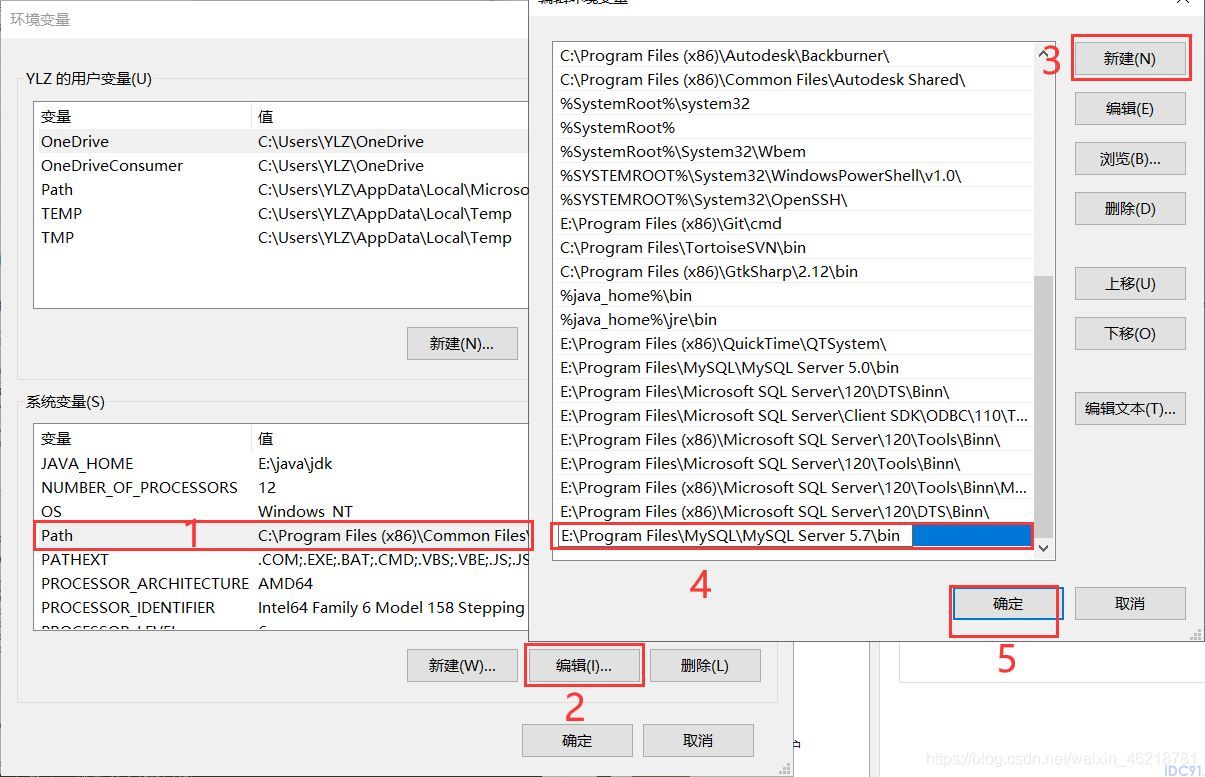The image size is (1205, 777).
Task: Select the PROCESSOR_ARCHITECTURE row
Action: [x=282, y=584]
